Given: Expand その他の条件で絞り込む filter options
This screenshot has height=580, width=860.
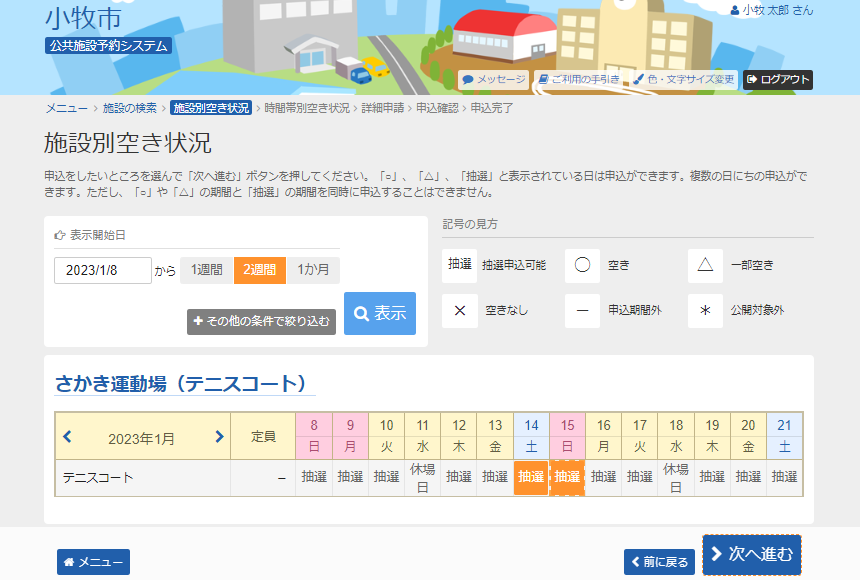Looking at the screenshot, I should [261, 321].
